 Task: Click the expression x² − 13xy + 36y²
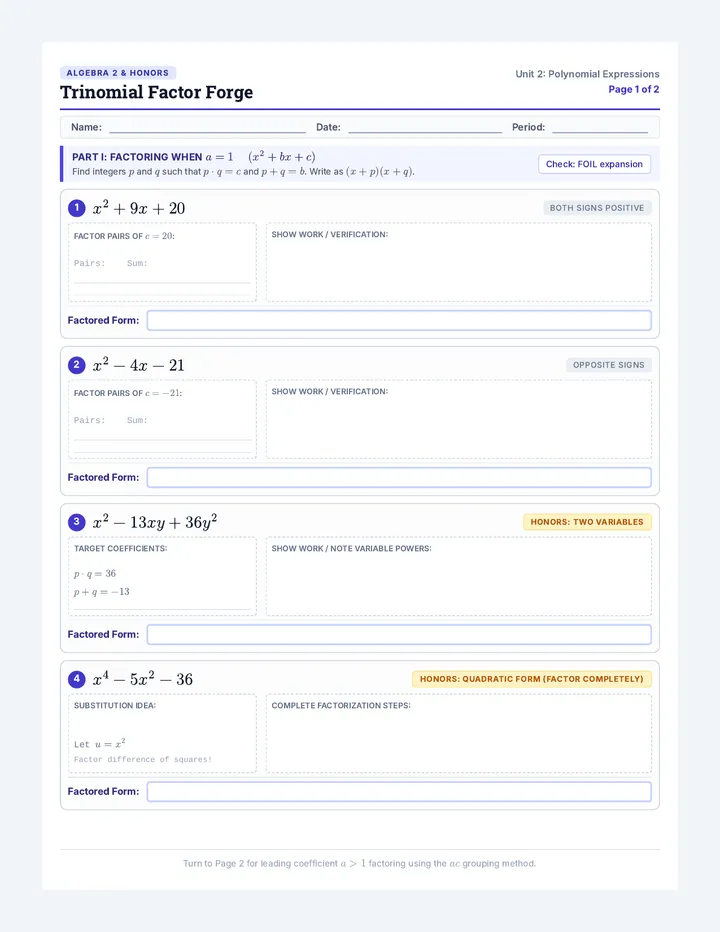(x=155, y=522)
